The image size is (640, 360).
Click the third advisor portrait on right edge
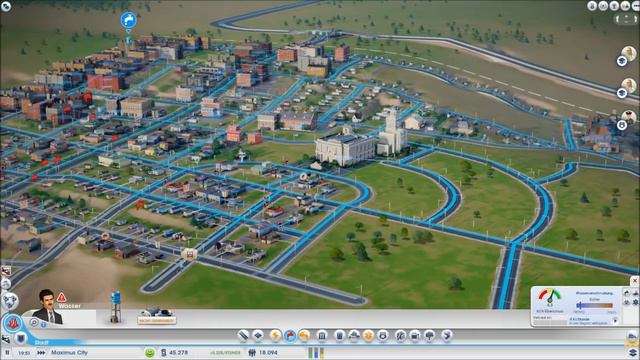(x=629, y=117)
